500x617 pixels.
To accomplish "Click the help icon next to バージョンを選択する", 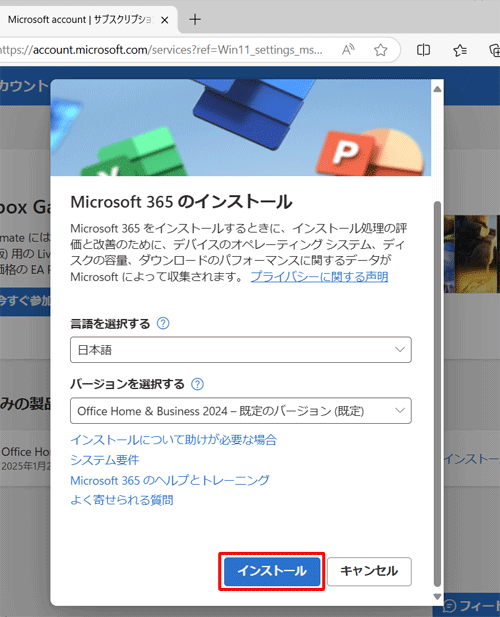I will point(197,384).
